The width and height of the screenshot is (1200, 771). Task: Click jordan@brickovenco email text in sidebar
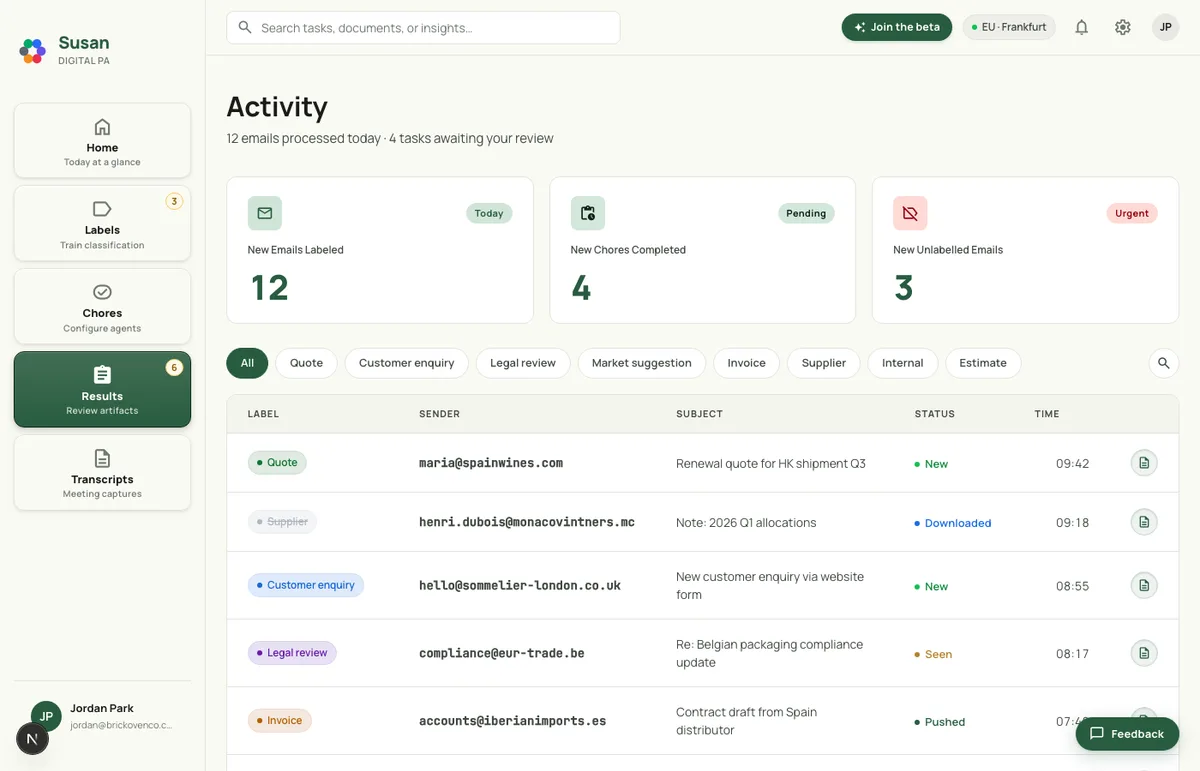[121, 725]
